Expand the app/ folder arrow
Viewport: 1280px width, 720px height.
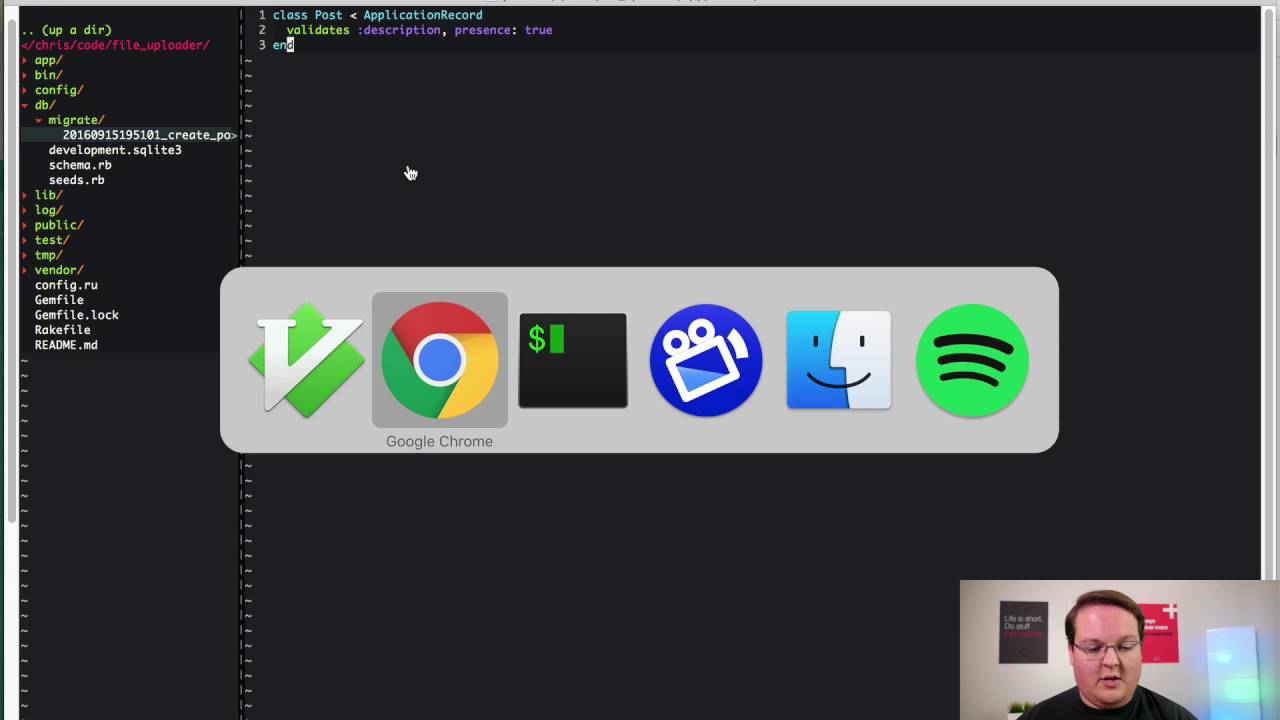pos(25,60)
